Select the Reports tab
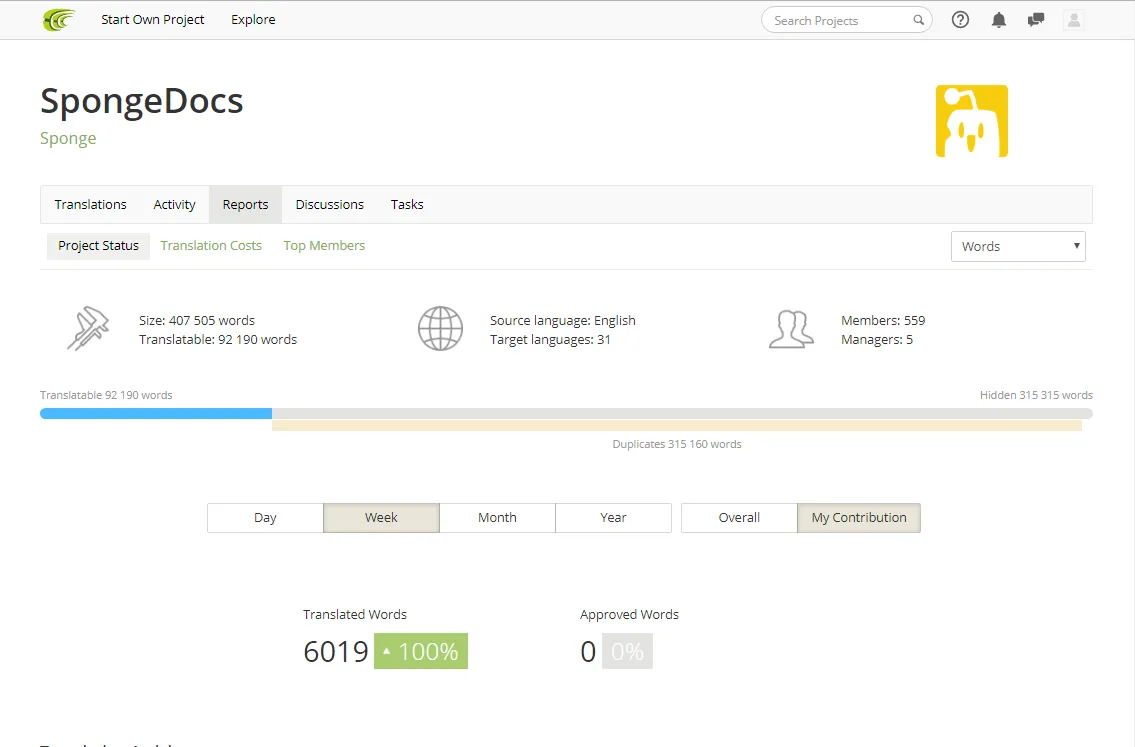 (245, 205)
